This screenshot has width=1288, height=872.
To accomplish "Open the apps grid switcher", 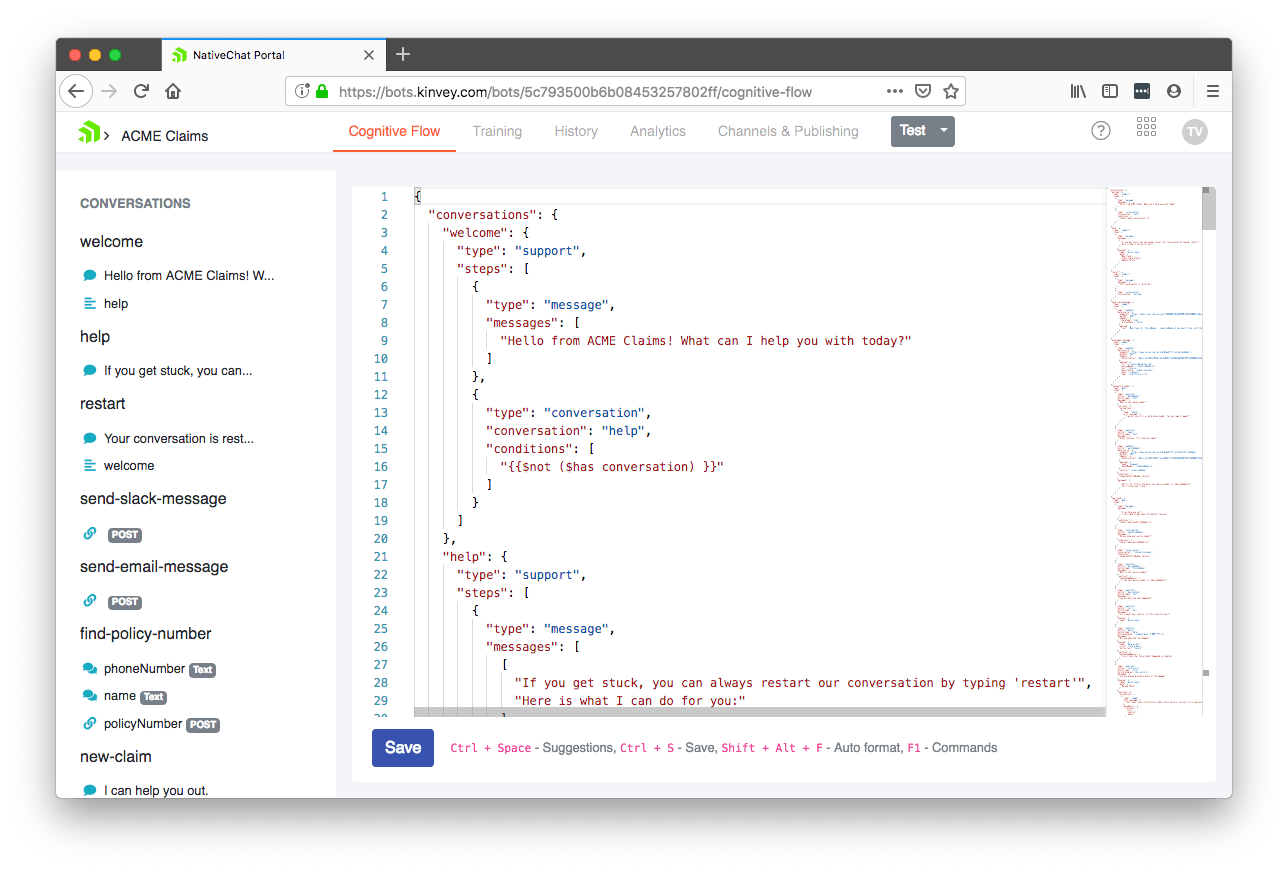I will (1147, 128).
